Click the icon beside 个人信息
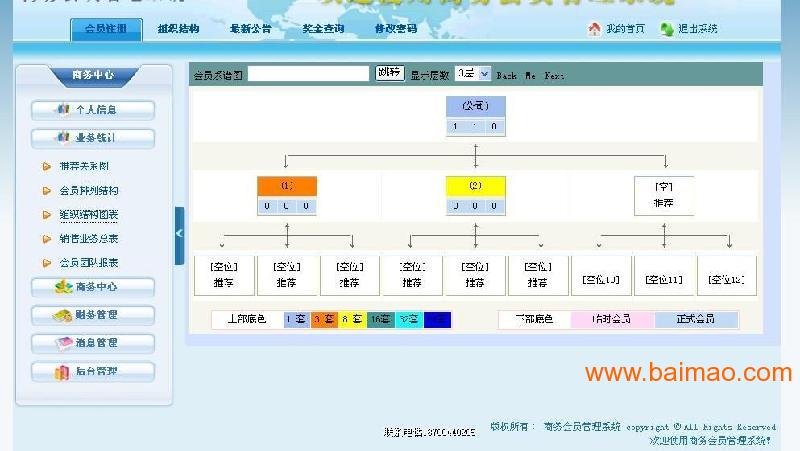This screenshot has width=800, height=451. pyautogui.click(x=63, y=109)
